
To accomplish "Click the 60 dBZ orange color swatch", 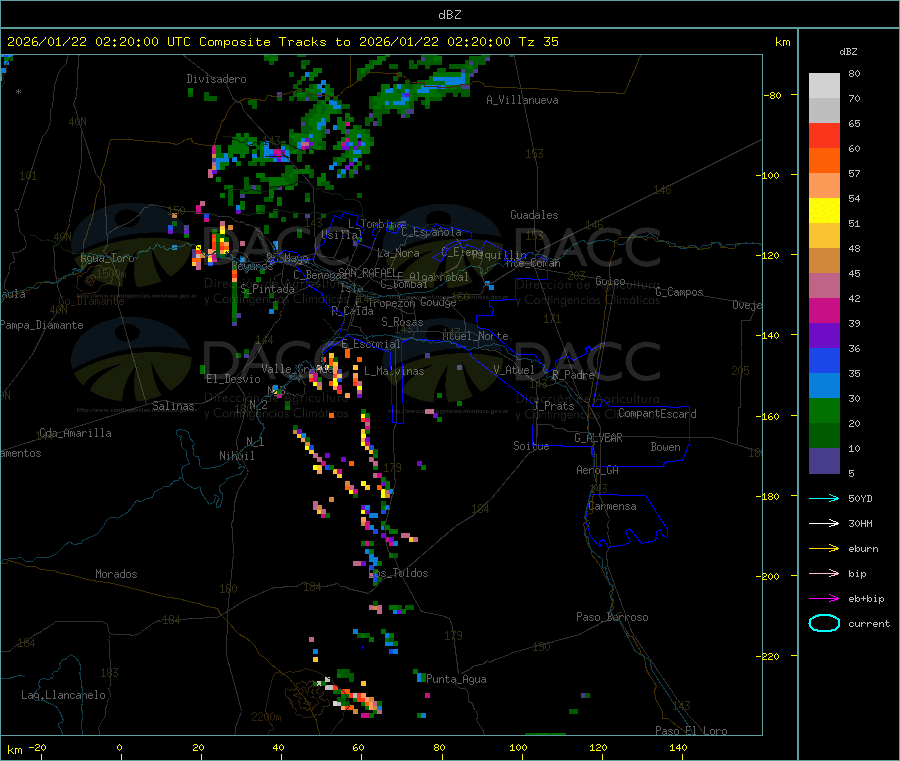I will tap(824, 161).
